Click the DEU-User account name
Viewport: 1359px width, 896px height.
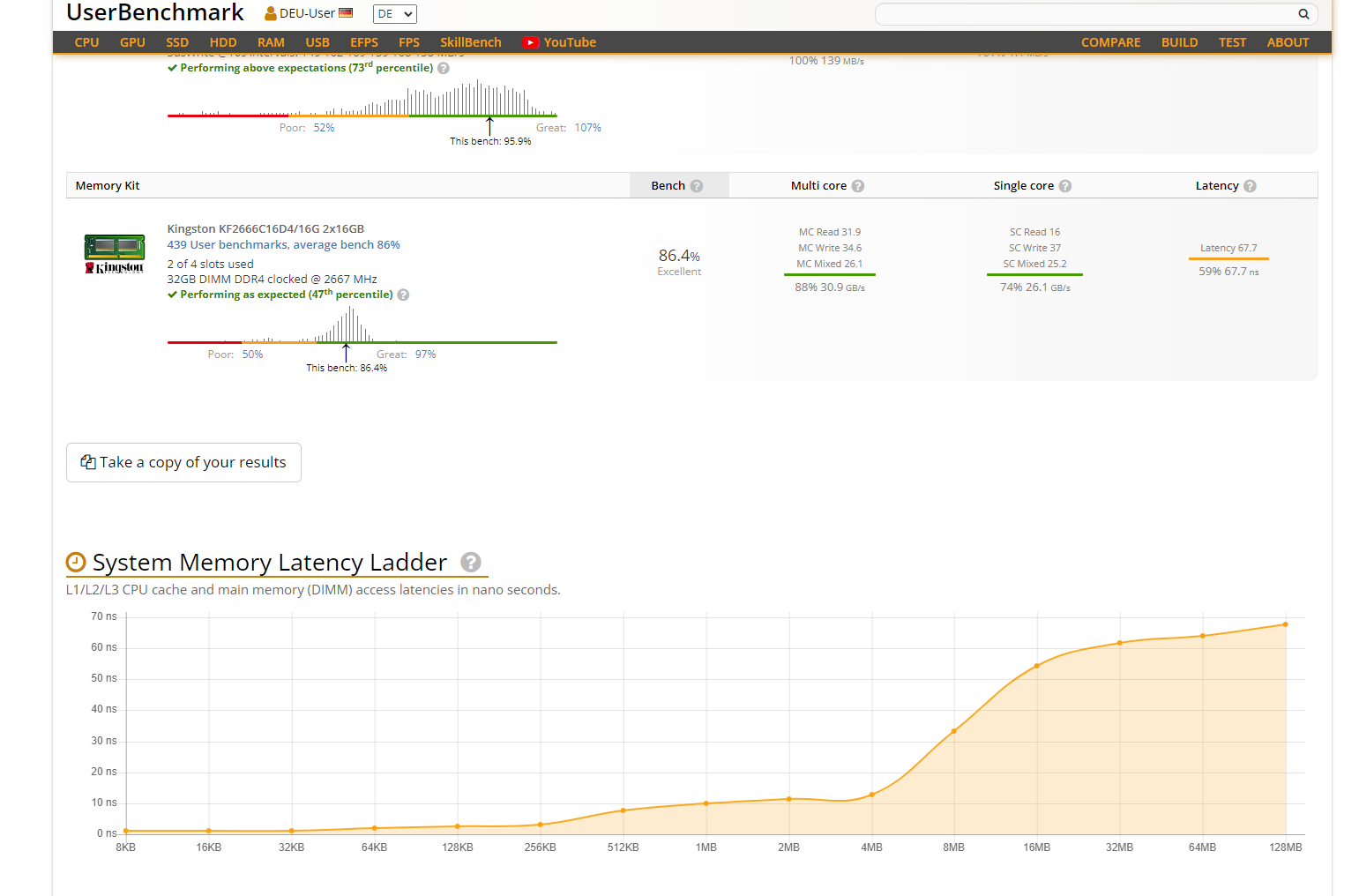(307, 14)
